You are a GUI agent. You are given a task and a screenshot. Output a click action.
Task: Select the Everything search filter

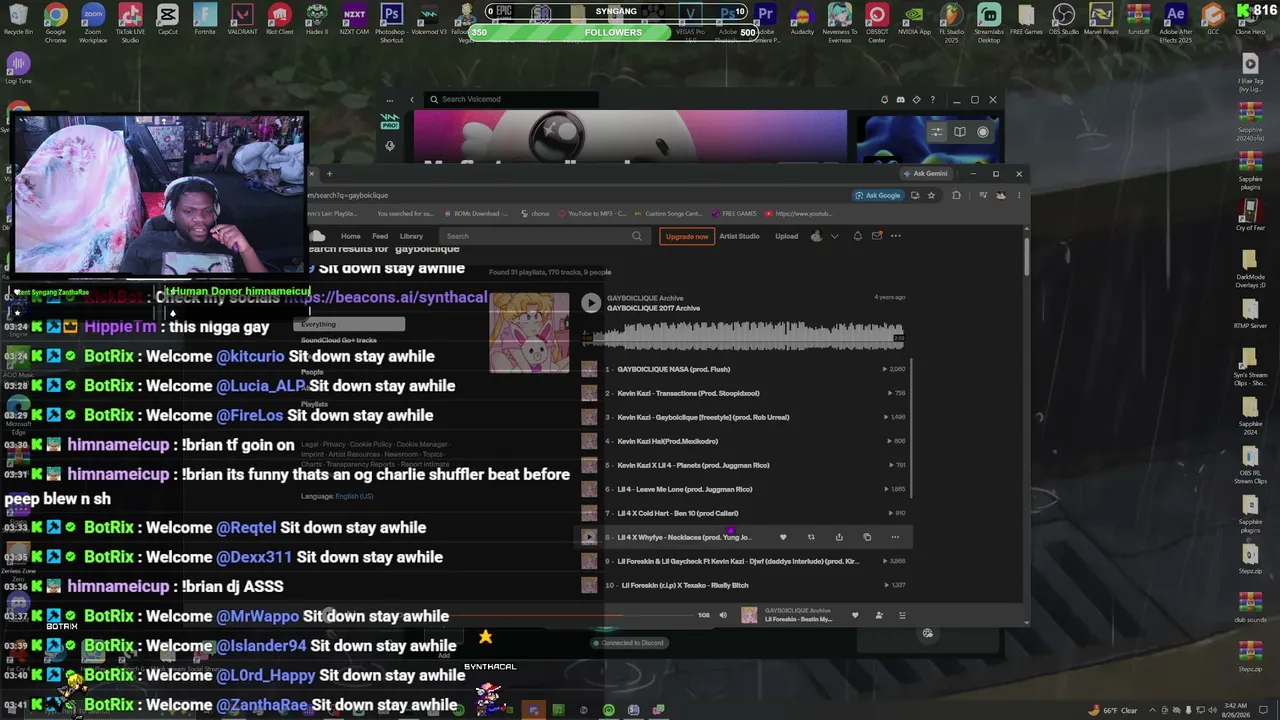349,324
